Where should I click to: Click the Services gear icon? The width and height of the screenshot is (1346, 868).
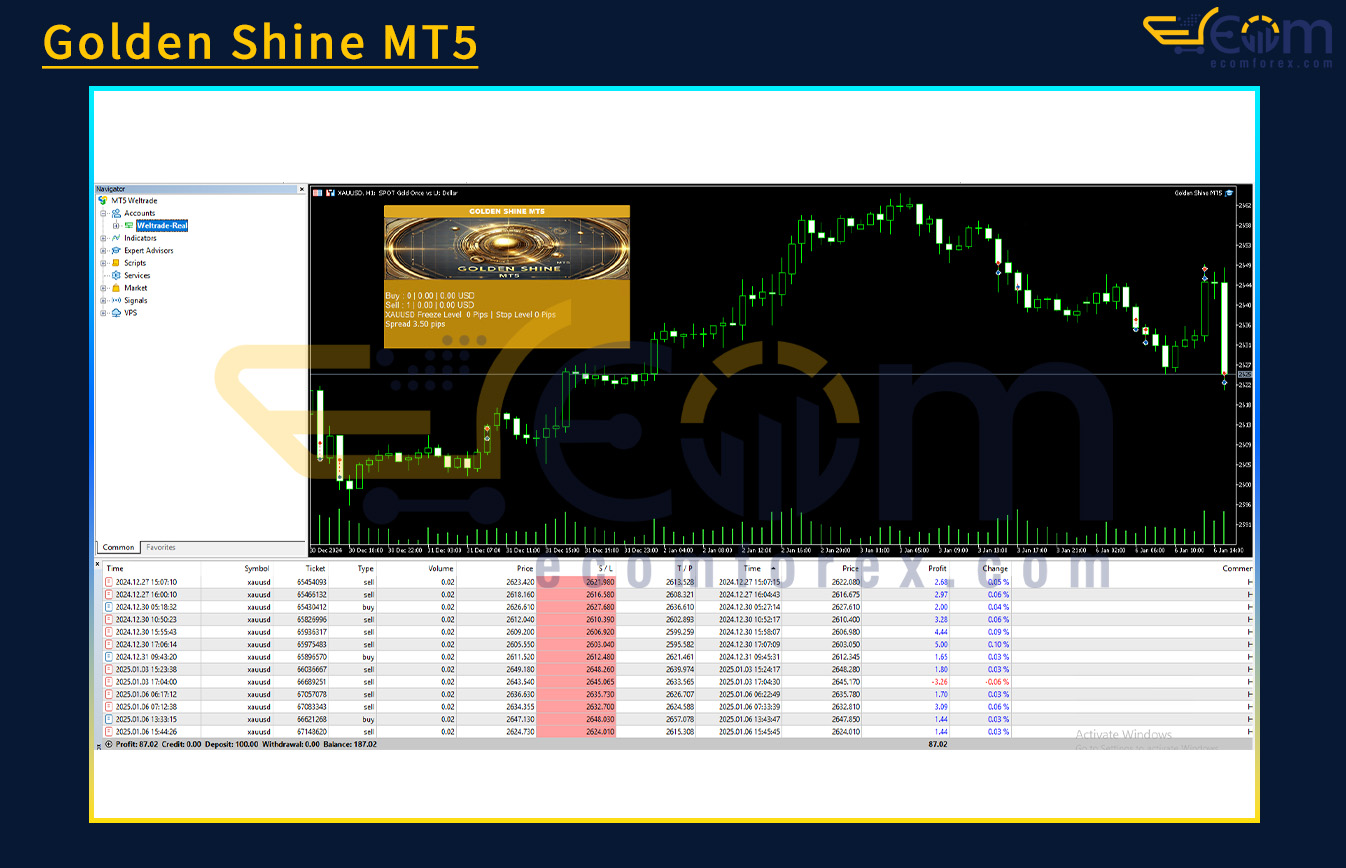116,275
